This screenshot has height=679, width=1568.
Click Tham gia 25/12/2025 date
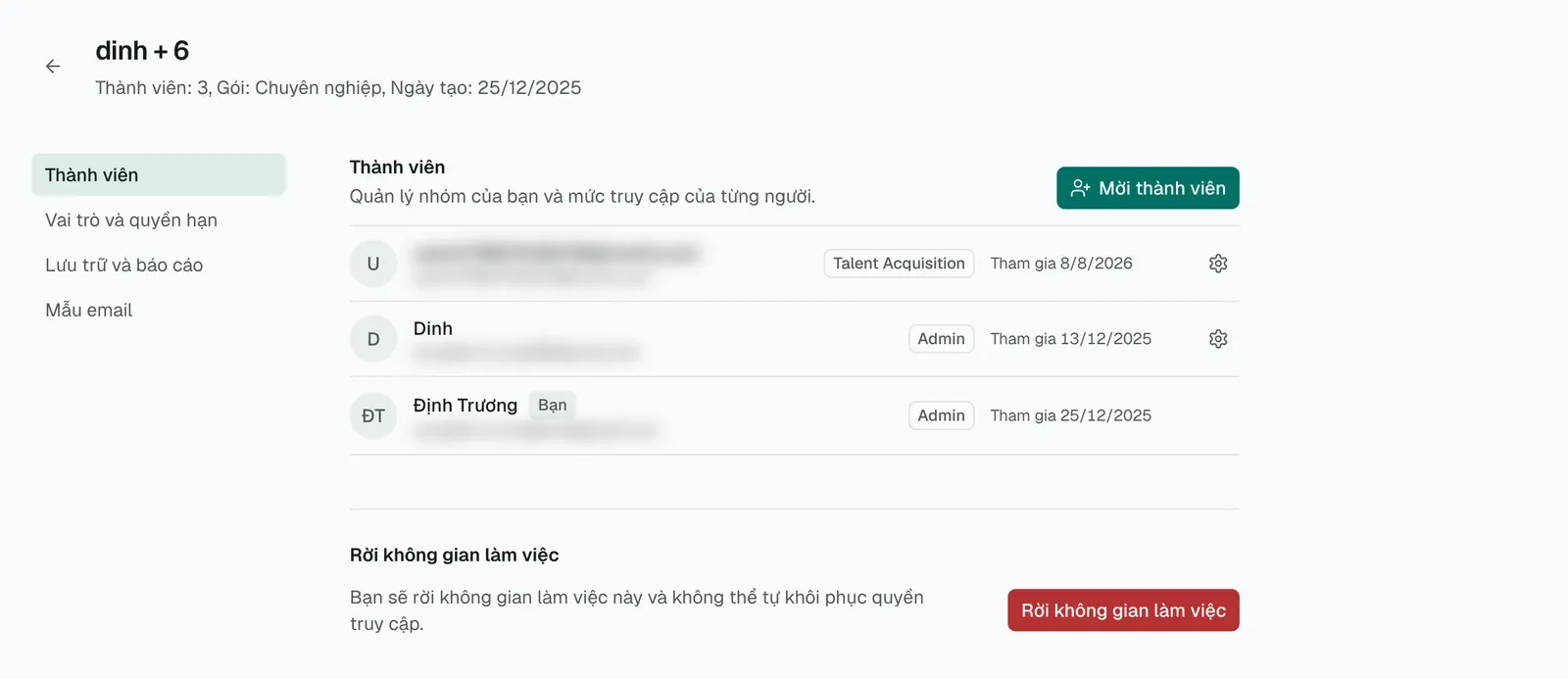pos(1071,415)
